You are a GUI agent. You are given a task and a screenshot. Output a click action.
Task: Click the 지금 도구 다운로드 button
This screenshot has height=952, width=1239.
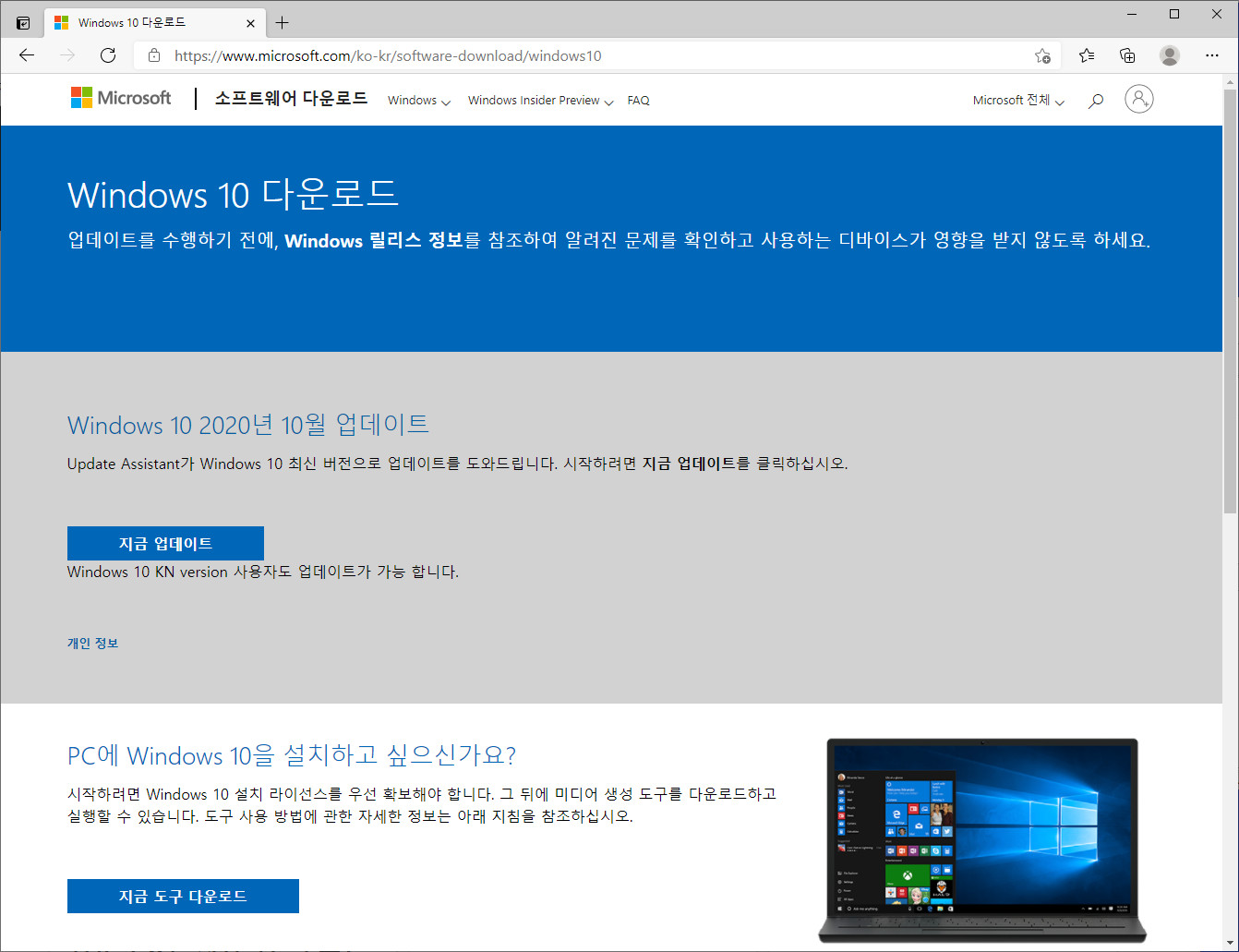[x=183, y=896]
